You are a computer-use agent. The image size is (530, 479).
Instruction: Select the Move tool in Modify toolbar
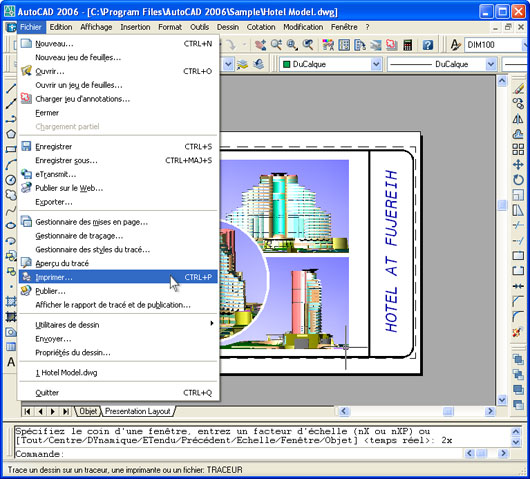[518, 165]
